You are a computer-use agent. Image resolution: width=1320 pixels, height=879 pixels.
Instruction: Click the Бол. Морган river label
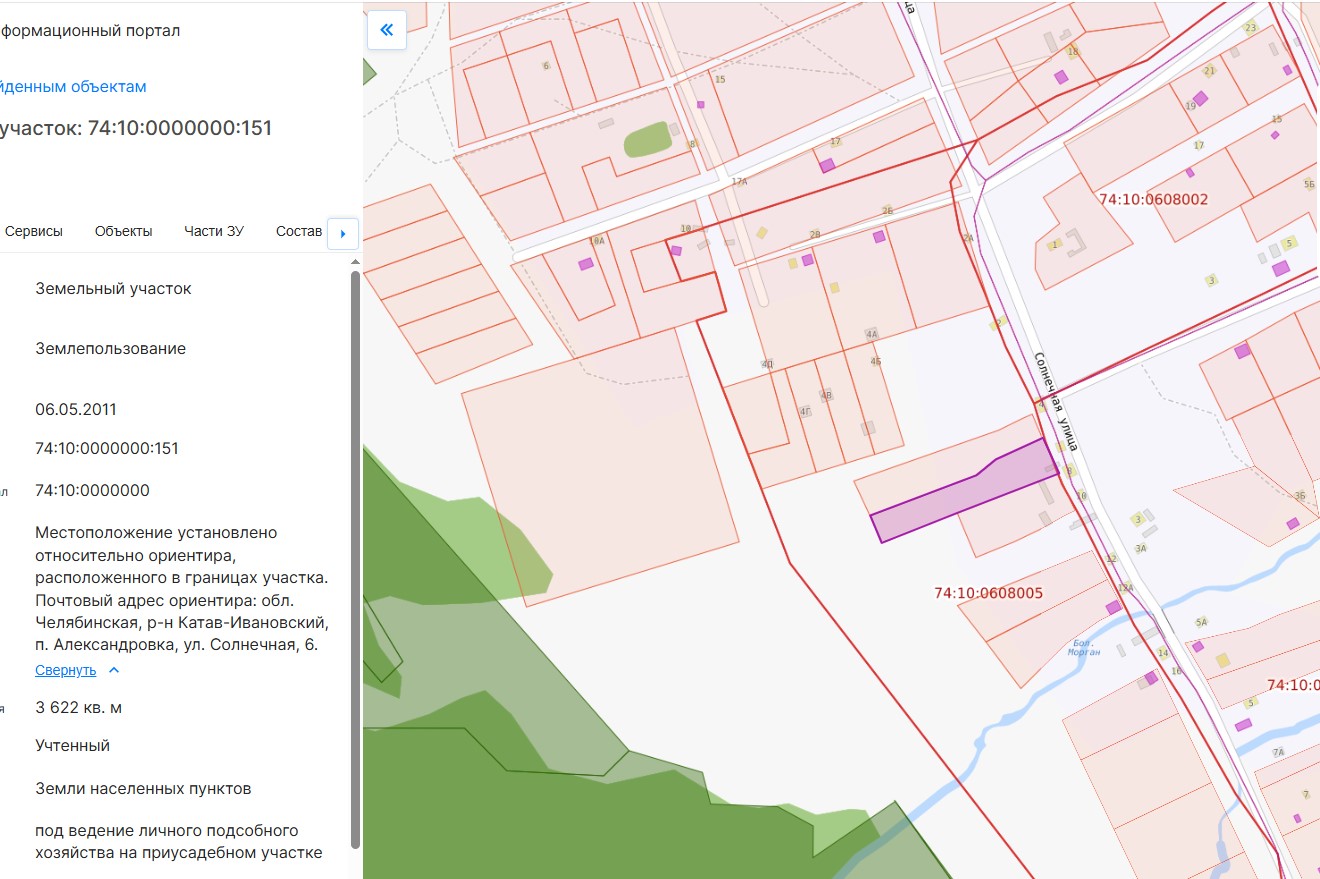[1085, 647]
